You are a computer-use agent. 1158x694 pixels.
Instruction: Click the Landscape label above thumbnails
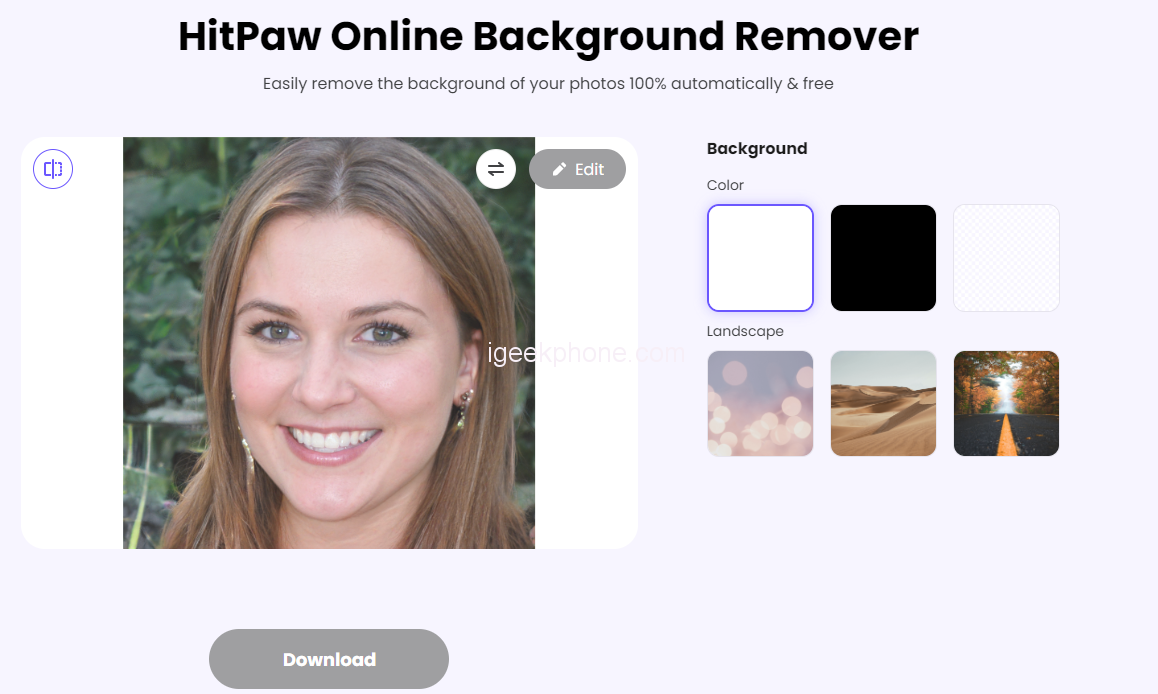click(x=745, y=331)
